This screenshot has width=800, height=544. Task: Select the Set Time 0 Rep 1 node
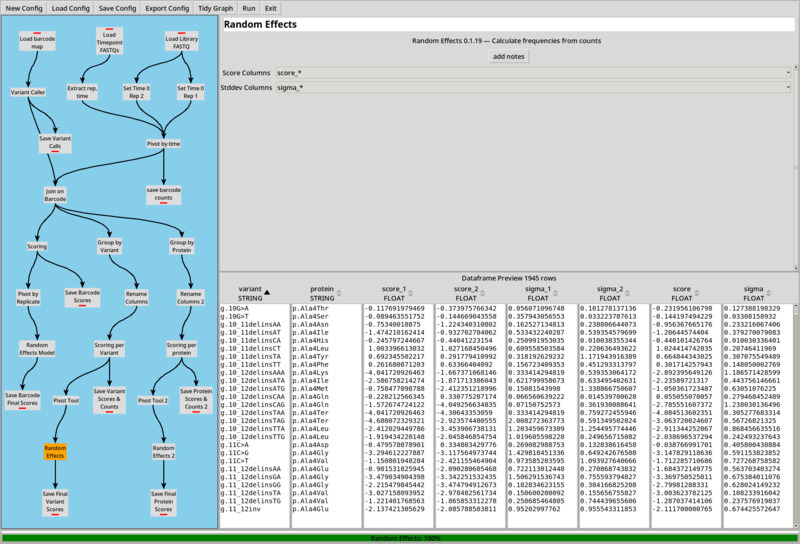click(190, 92)
